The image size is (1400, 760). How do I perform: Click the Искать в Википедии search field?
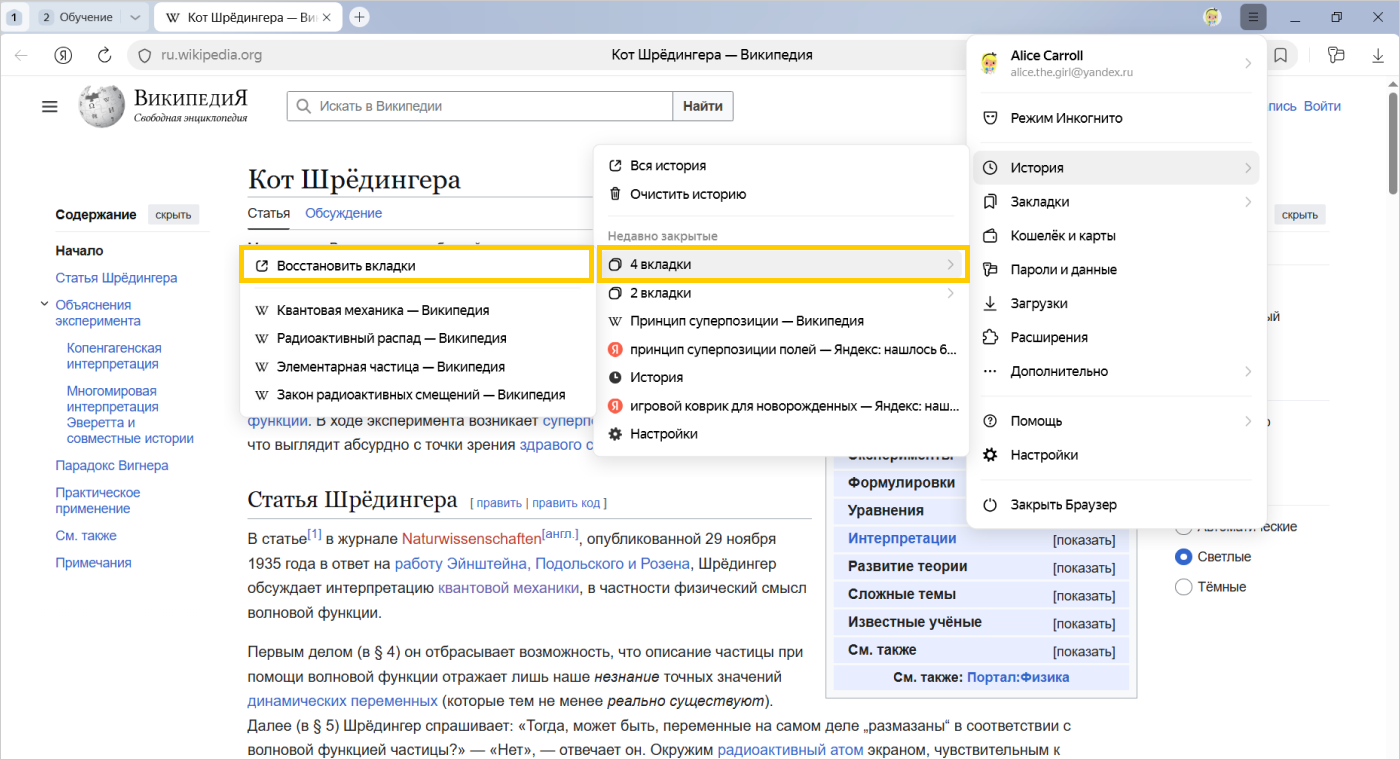point(480,106)
